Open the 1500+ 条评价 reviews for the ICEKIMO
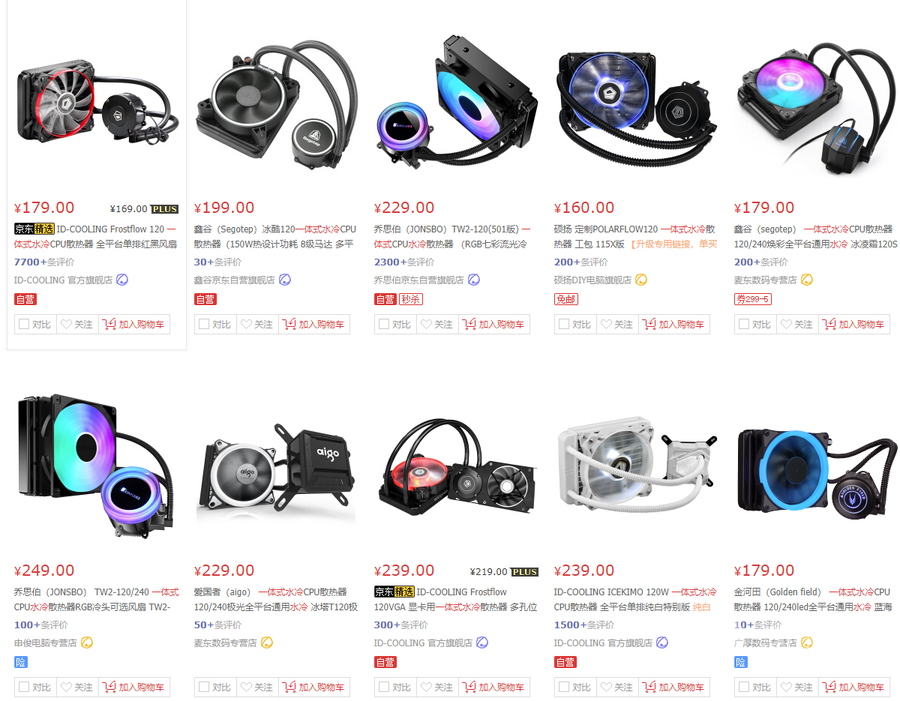The image size is (900, 701). [x=584, y=625]
